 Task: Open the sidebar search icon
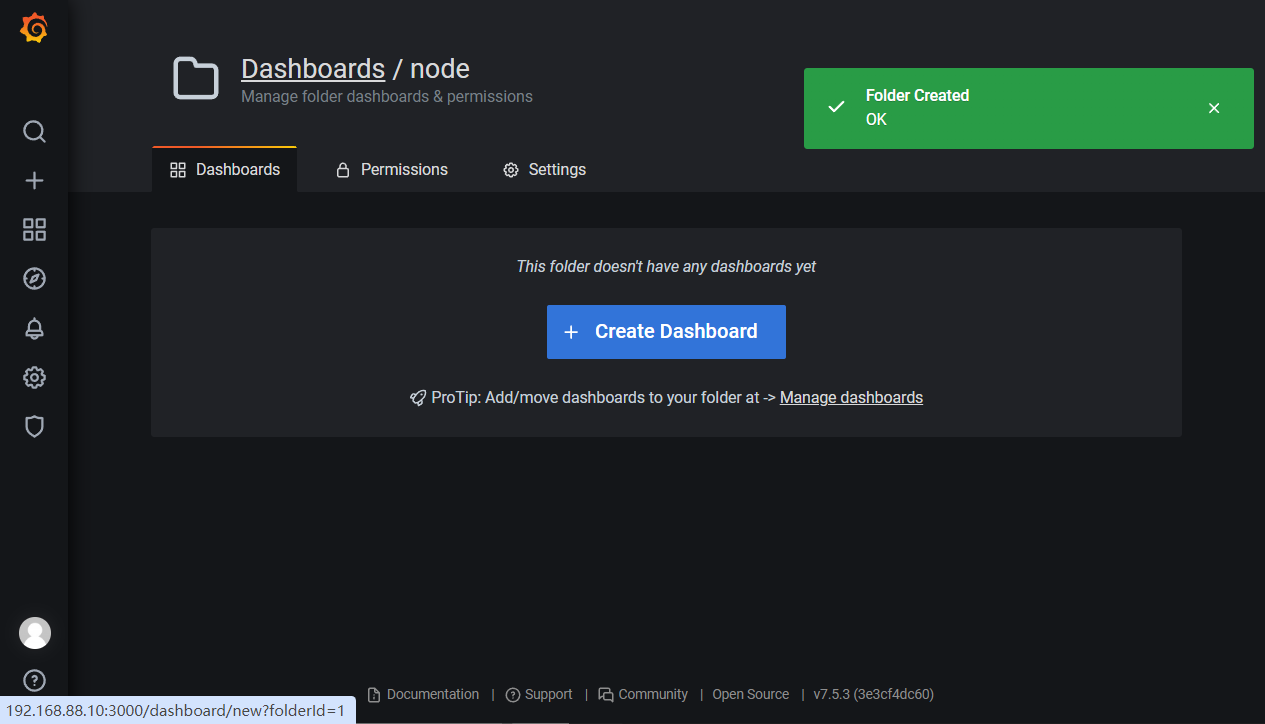(x=34, y=132)
